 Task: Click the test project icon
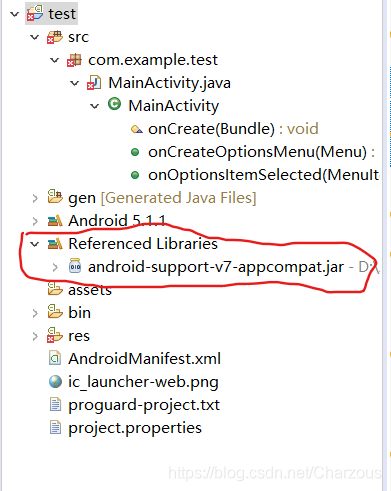(35, 13)
